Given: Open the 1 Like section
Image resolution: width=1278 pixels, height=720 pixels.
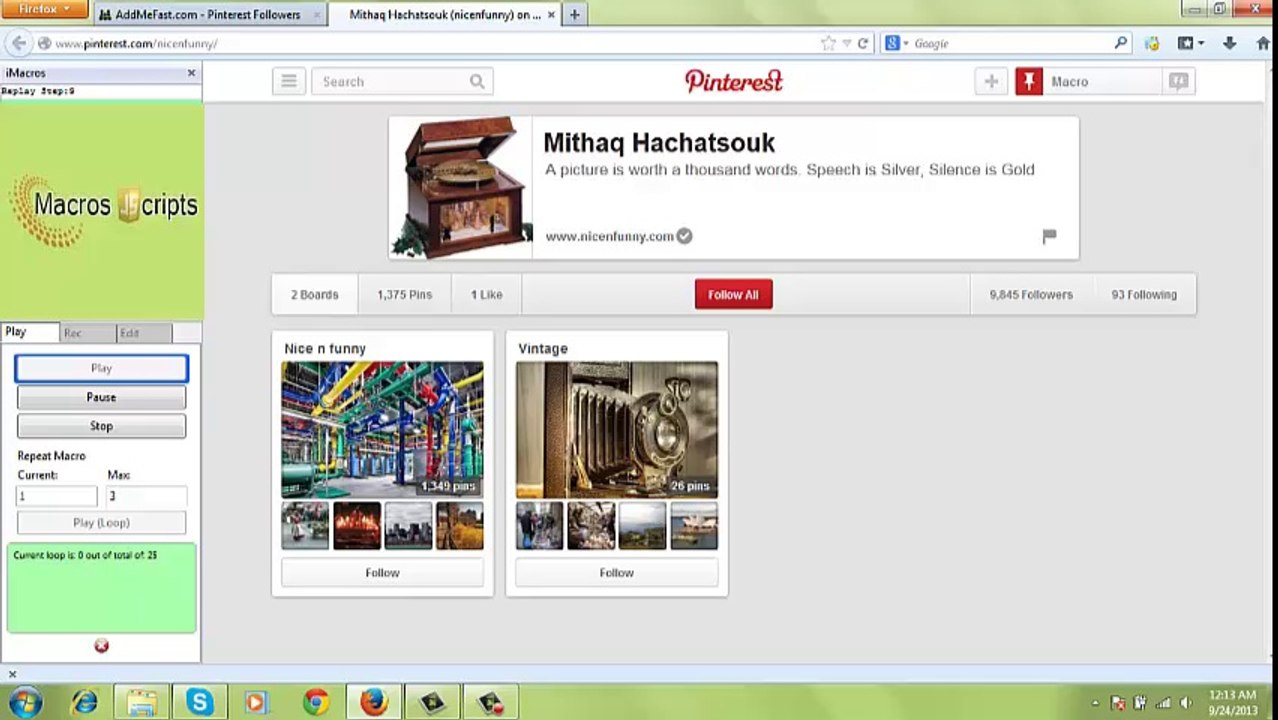Looking at the screenshot, I should pyautogui.click(x=487, y=295).
